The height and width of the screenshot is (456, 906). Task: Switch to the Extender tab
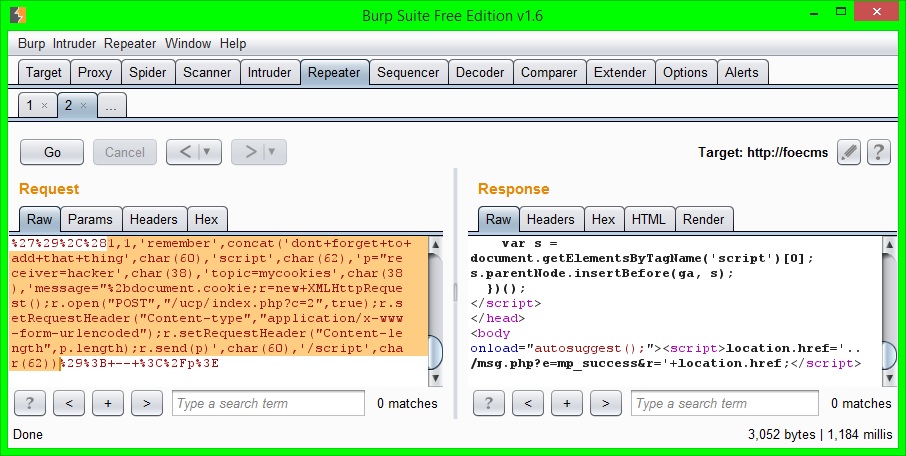point(621,72)
